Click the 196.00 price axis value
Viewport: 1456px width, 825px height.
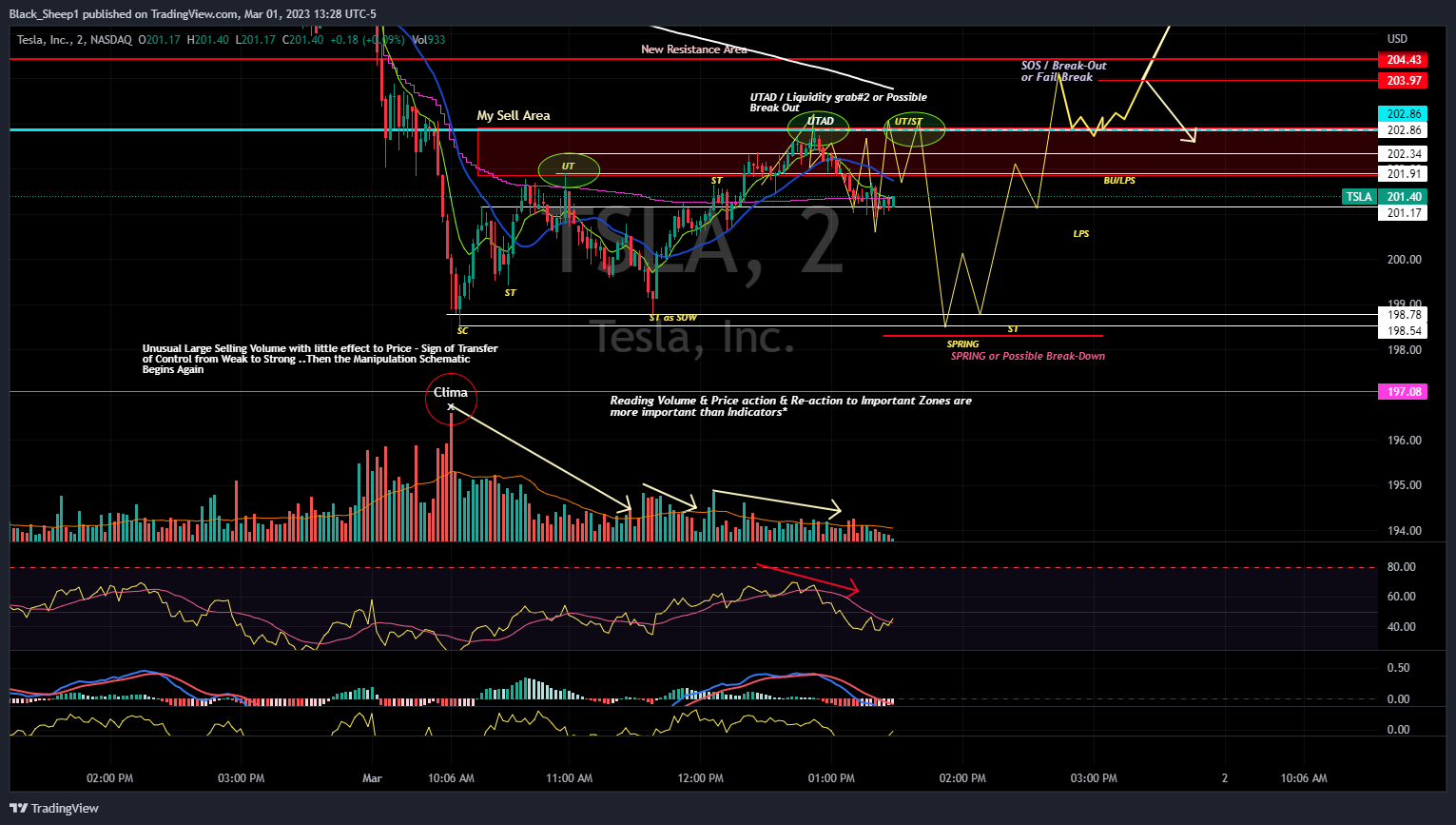(1404, 441)
